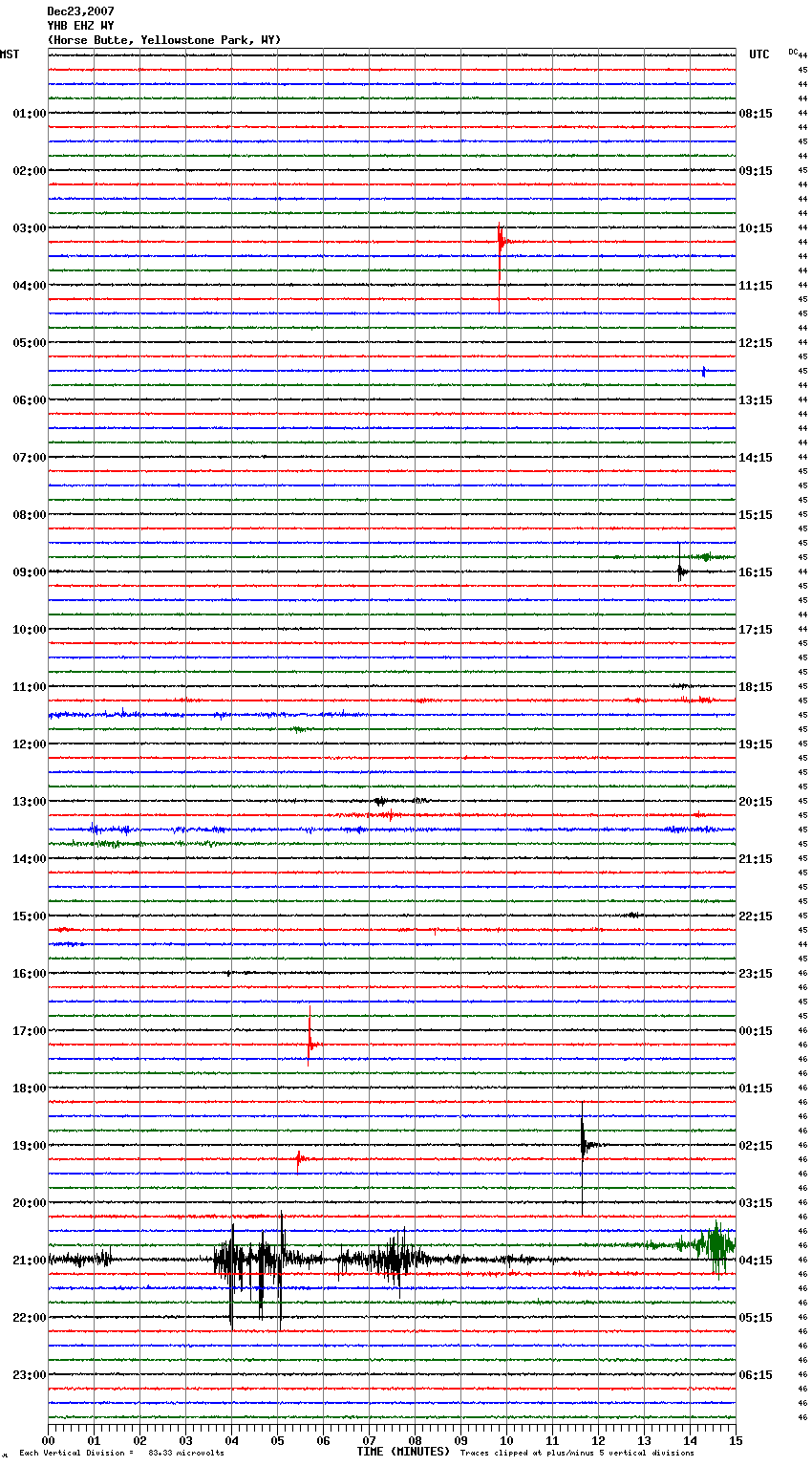
Task: Click the blue tick on the 05:30 trace
Action: (704, 371)
